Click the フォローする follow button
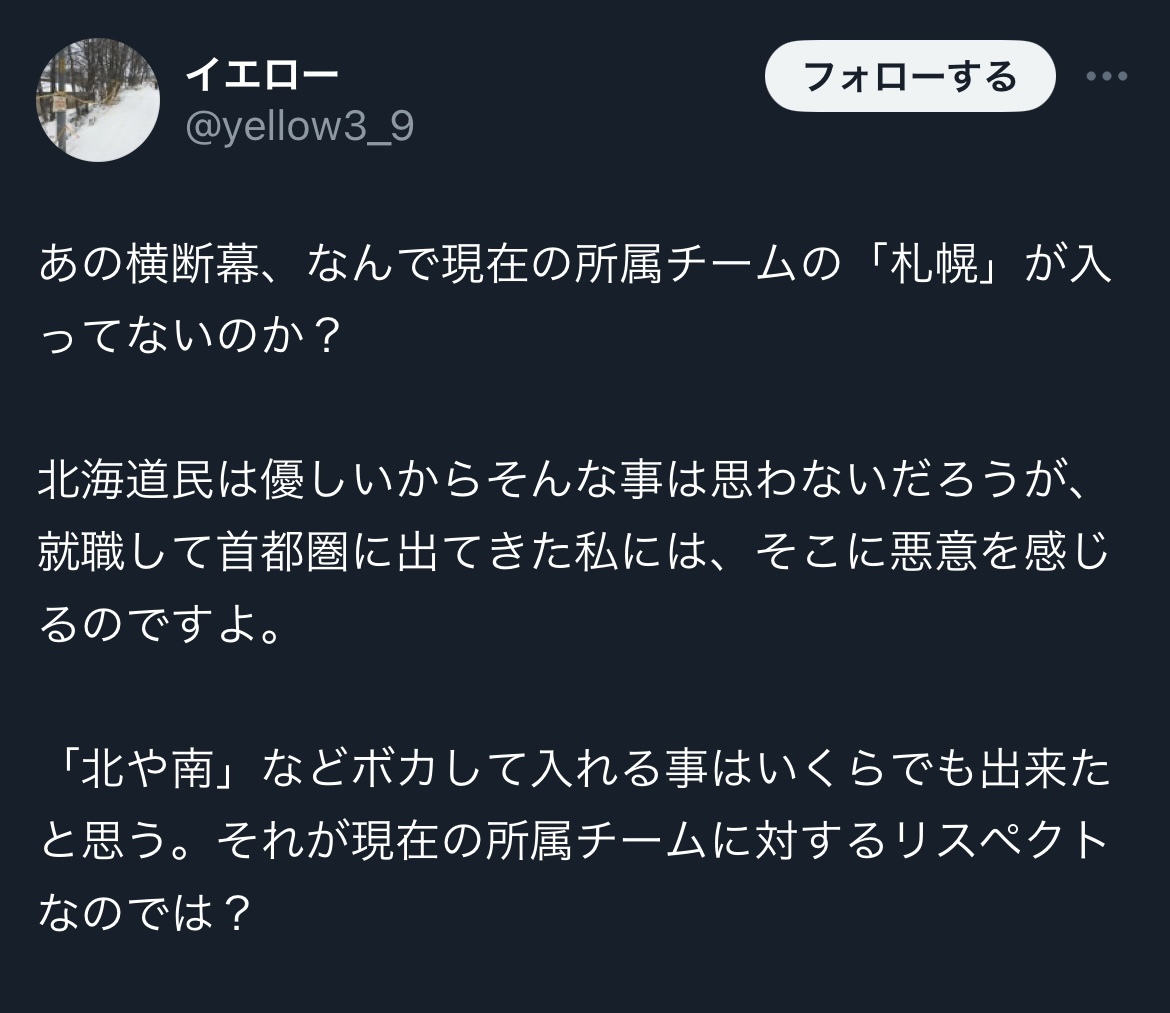 click(x=909, y=77)
